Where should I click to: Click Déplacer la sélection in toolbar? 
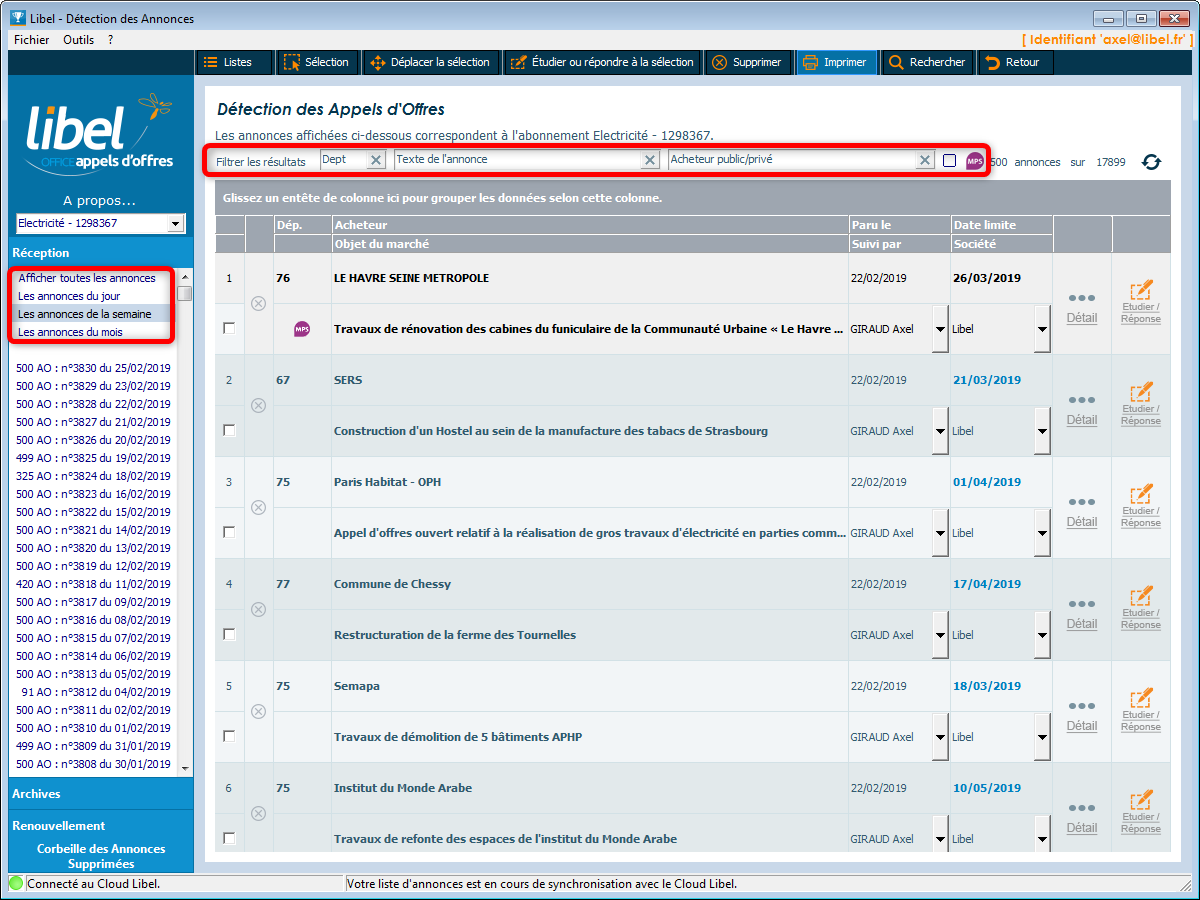[430, 62]
